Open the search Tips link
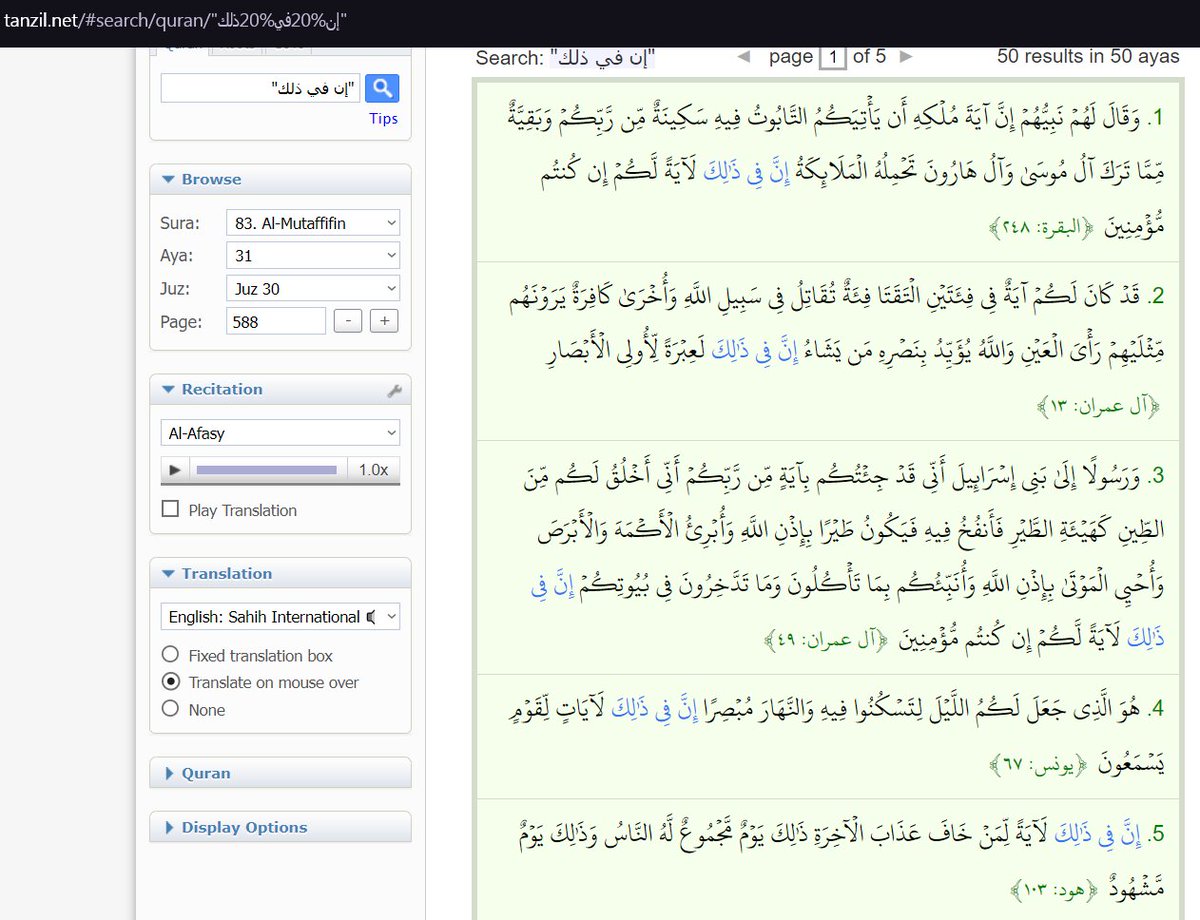The width and height of the screenshot is (1200, 920). 383,119
